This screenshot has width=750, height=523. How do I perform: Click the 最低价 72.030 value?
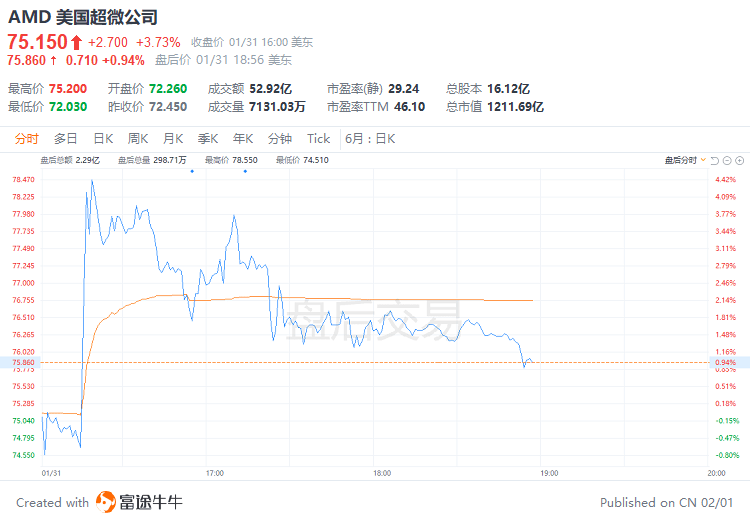tap(68, 106)
